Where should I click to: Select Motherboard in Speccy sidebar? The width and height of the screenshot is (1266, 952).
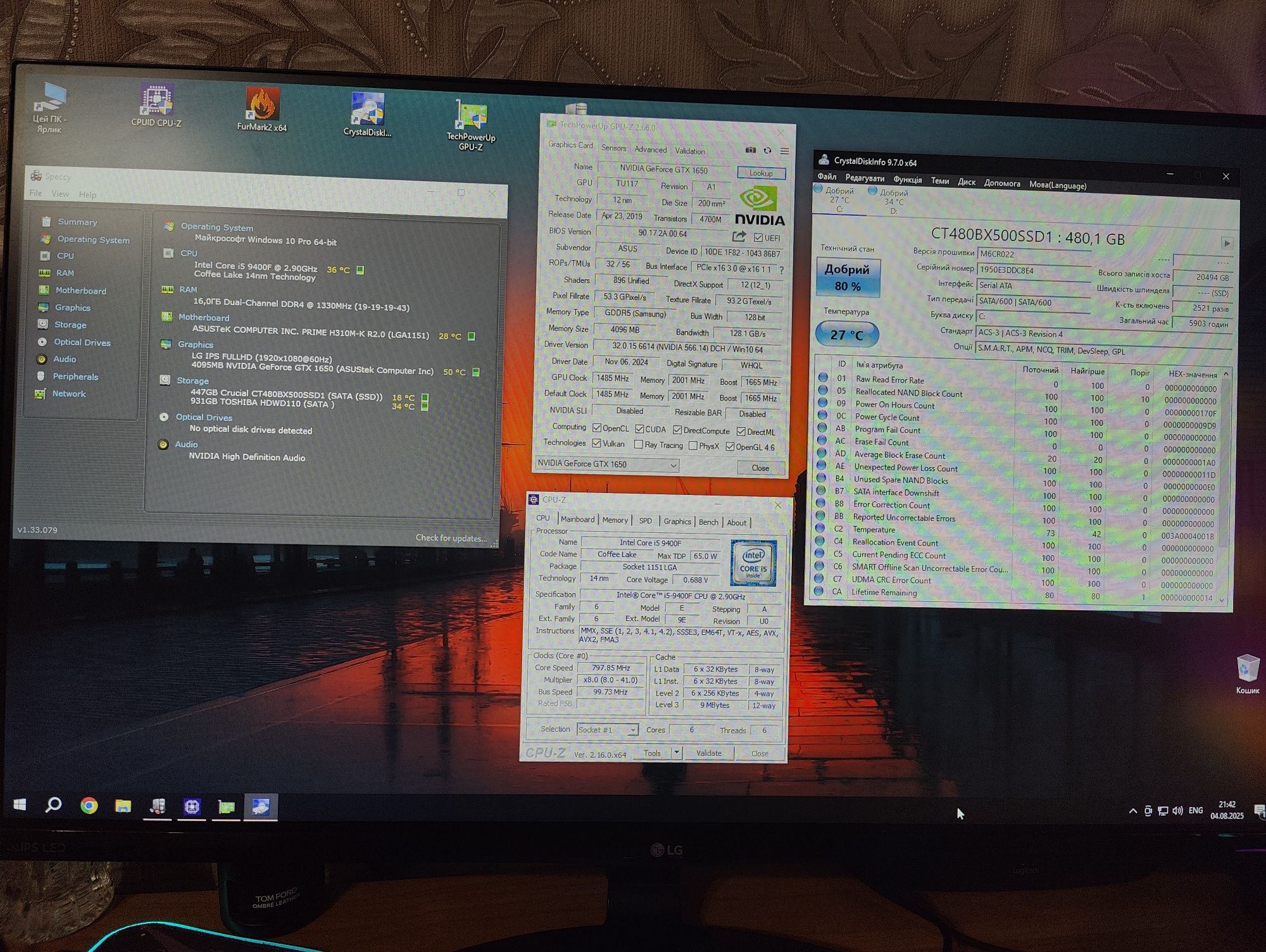(x=80, y=291)
